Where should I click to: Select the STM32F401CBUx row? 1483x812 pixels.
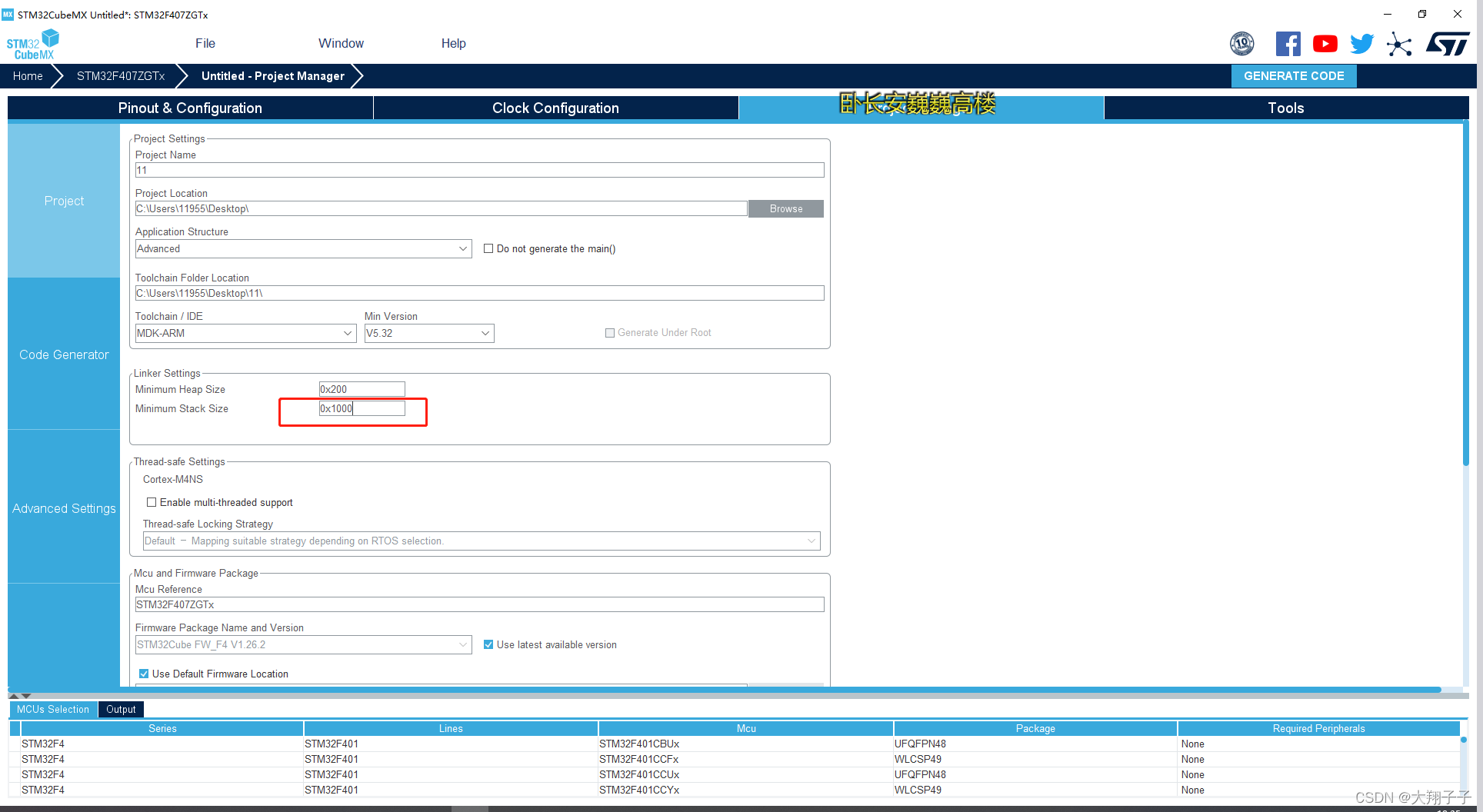coord(735,744)
